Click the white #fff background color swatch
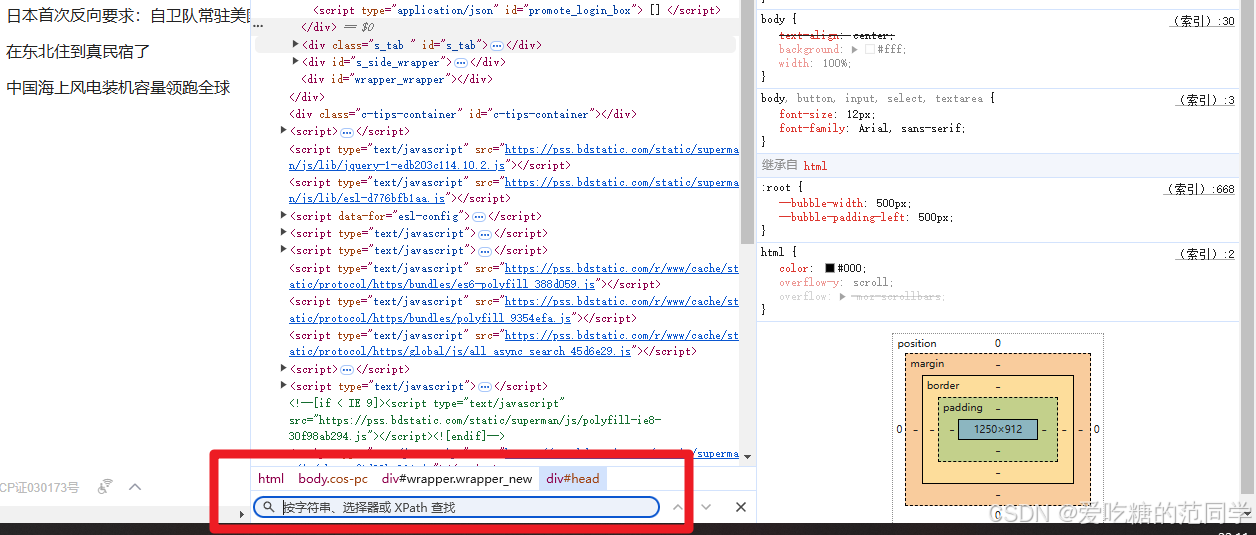1256x535 pixels. pyautogui.click(x=870, y=49)
